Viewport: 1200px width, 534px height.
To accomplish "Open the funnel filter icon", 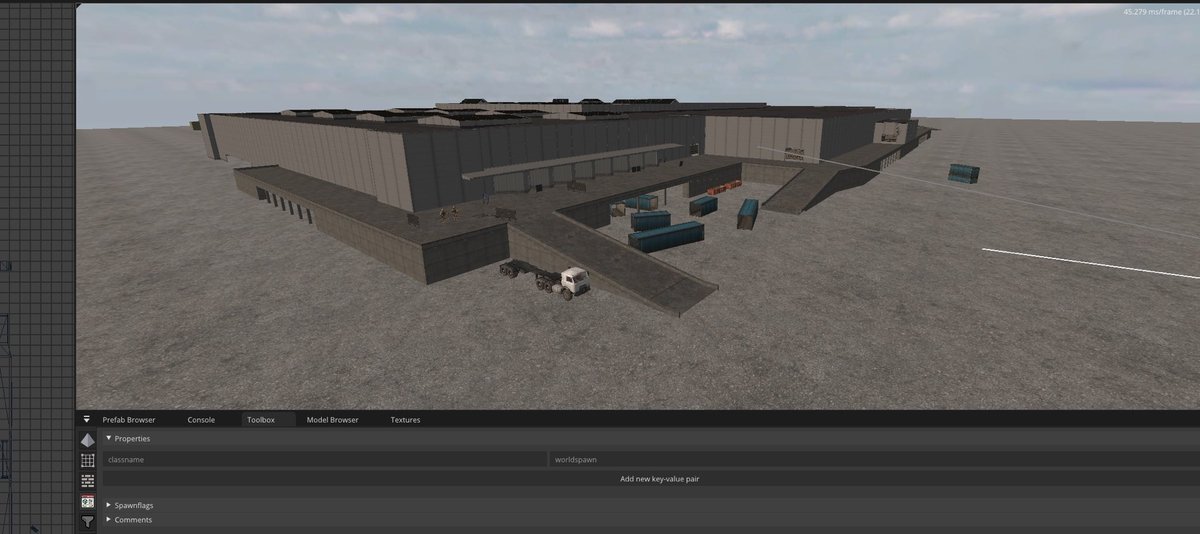I will coord(88,521).
